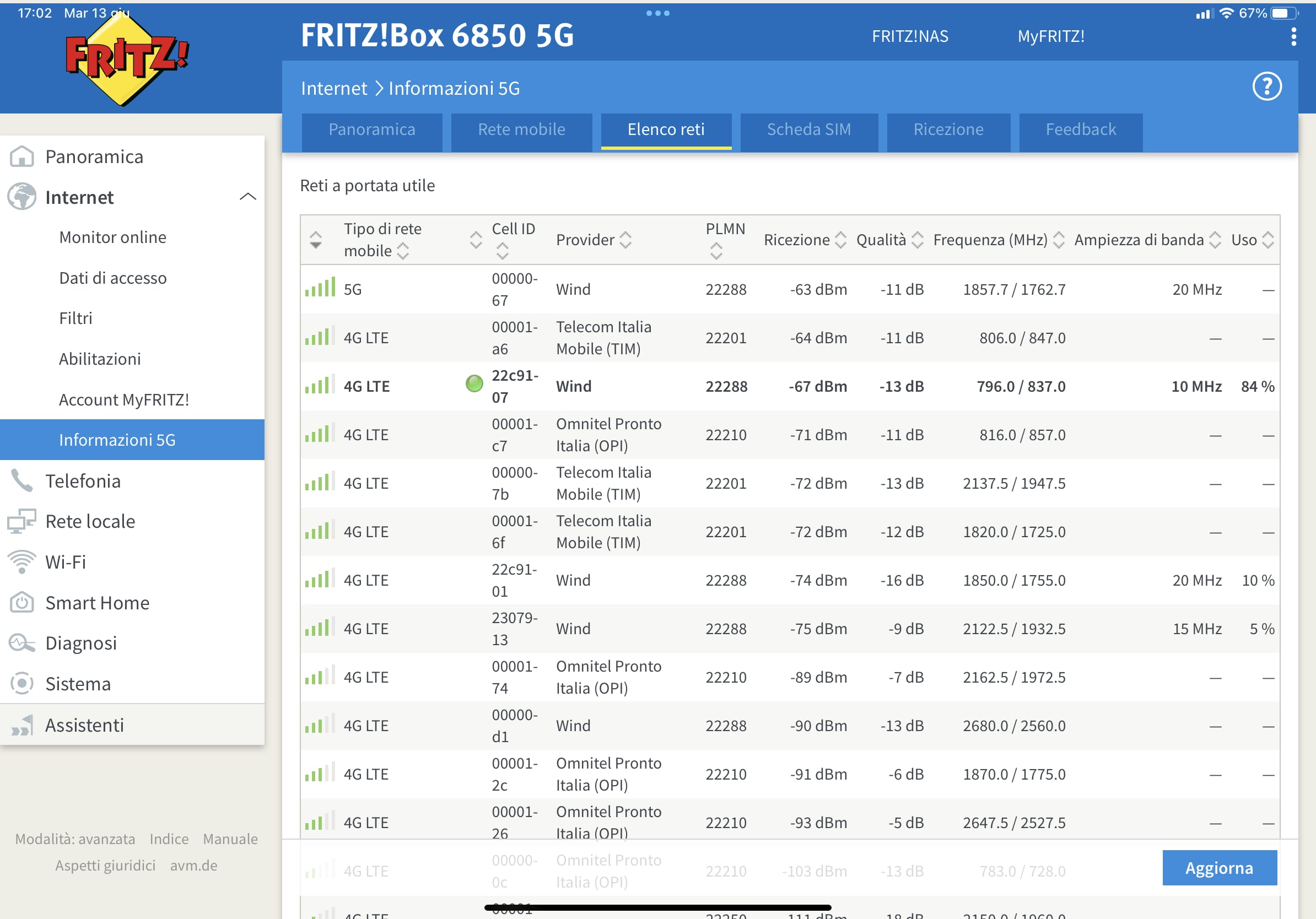Sort table by Uso
Screen dimensions: 1316x919
point(1268,240)
